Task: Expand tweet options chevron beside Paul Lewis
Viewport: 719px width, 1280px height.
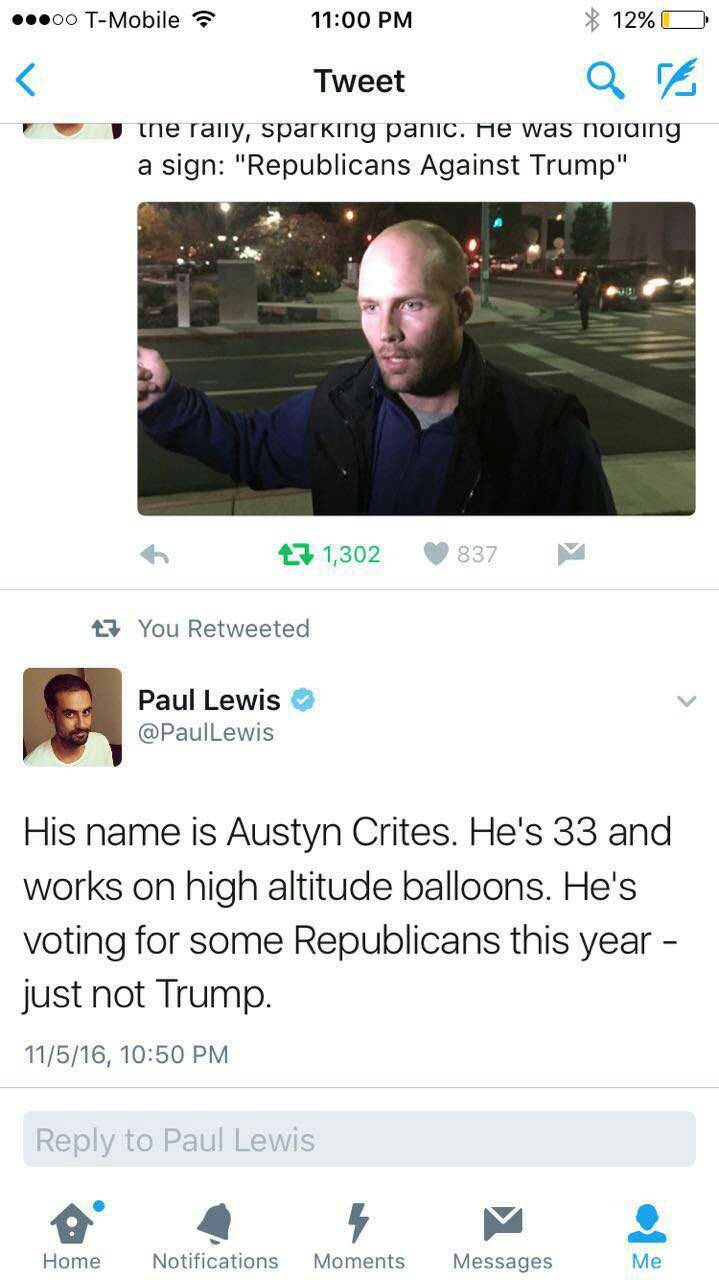Action: 686,701
